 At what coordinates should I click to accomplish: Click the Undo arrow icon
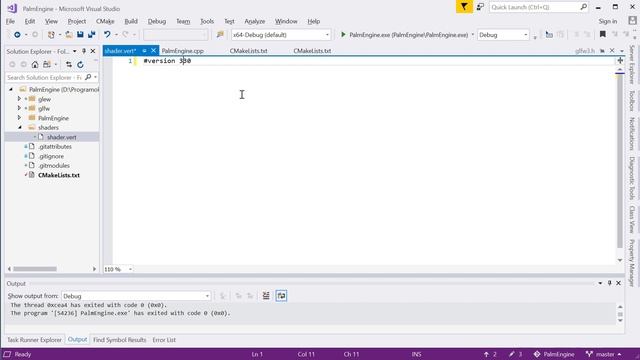[x=107, y=35]
